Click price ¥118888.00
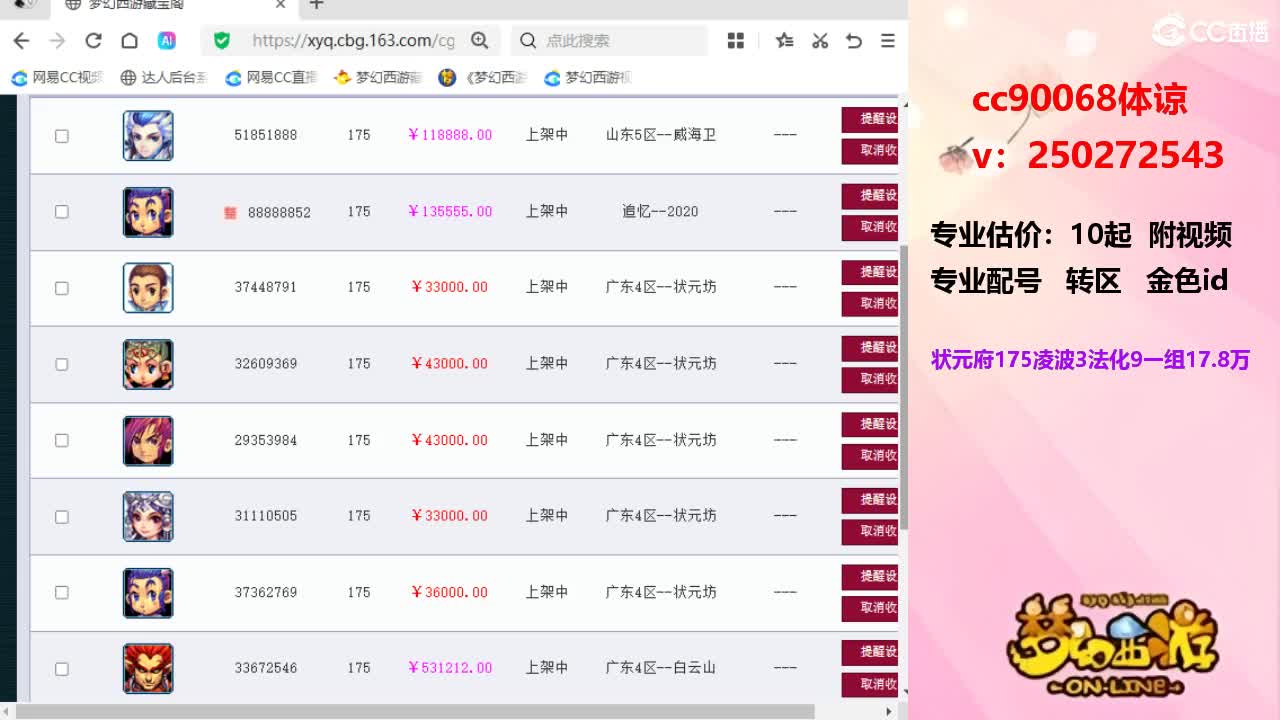 (x=450, y=135)
